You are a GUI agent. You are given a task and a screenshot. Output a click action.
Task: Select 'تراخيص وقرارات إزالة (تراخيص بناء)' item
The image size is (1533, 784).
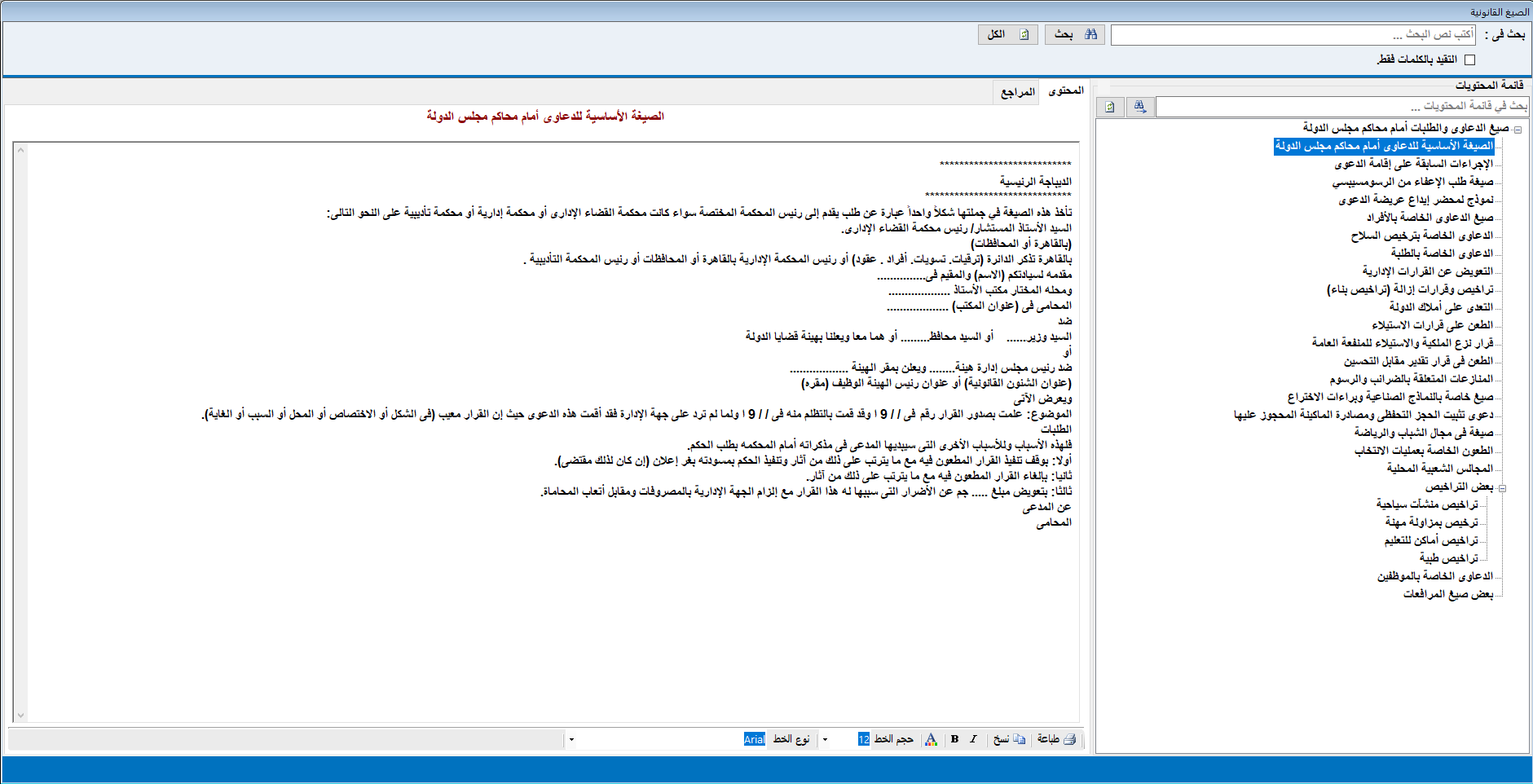point(1410,289)
